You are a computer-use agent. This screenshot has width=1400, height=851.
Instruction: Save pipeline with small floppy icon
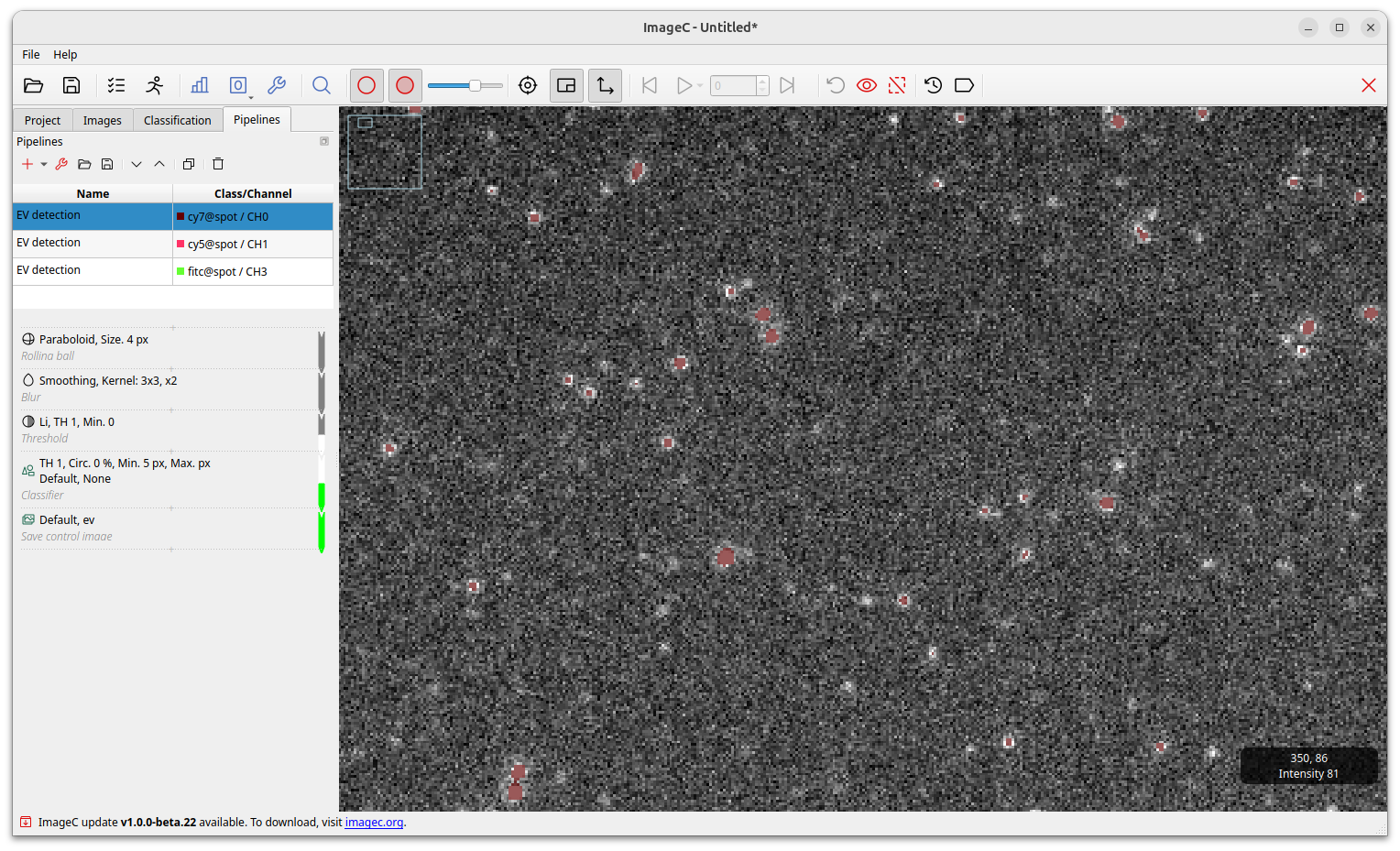107,164
